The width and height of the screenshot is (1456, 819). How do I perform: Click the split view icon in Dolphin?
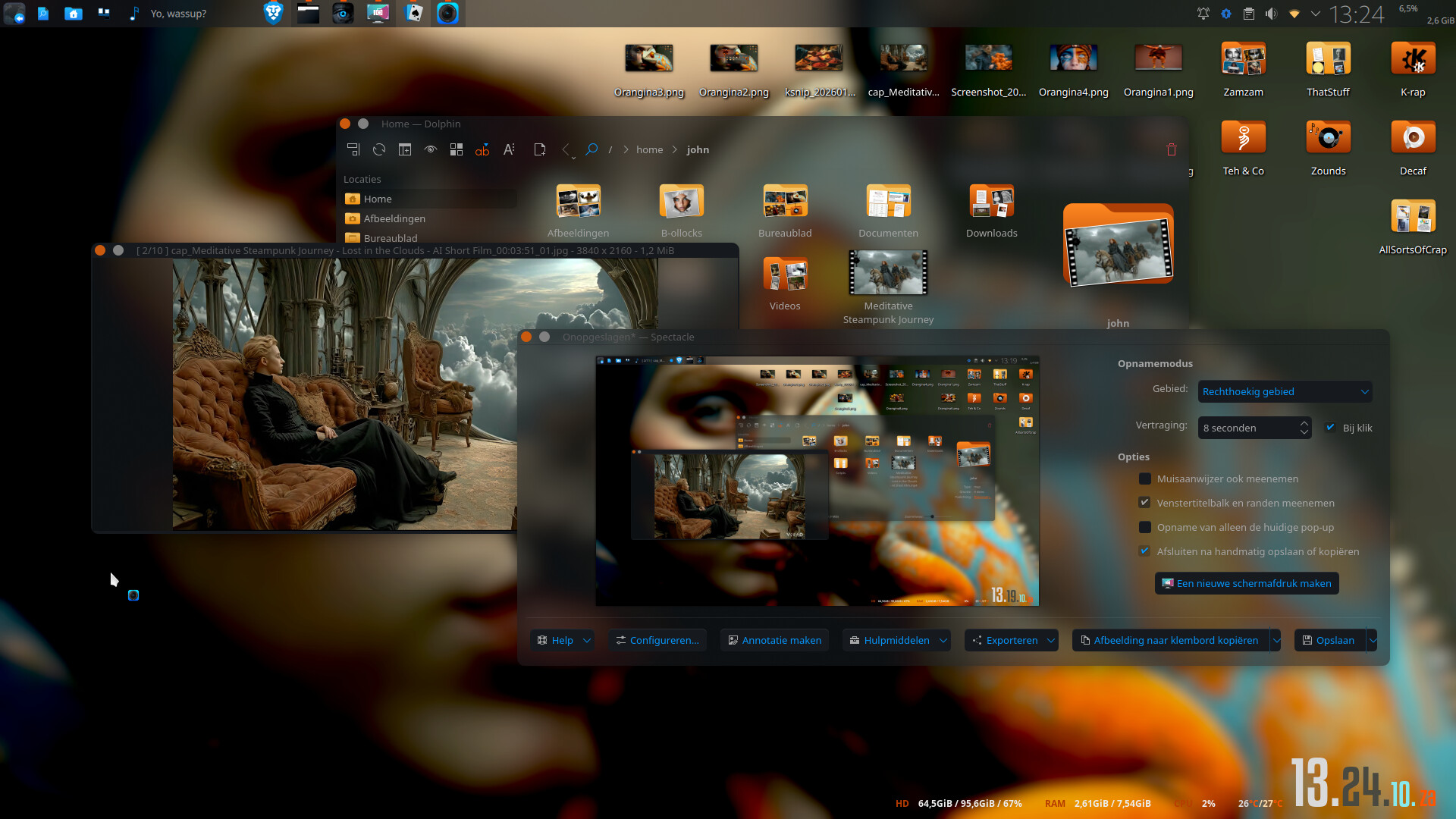(x=405, y=149)
